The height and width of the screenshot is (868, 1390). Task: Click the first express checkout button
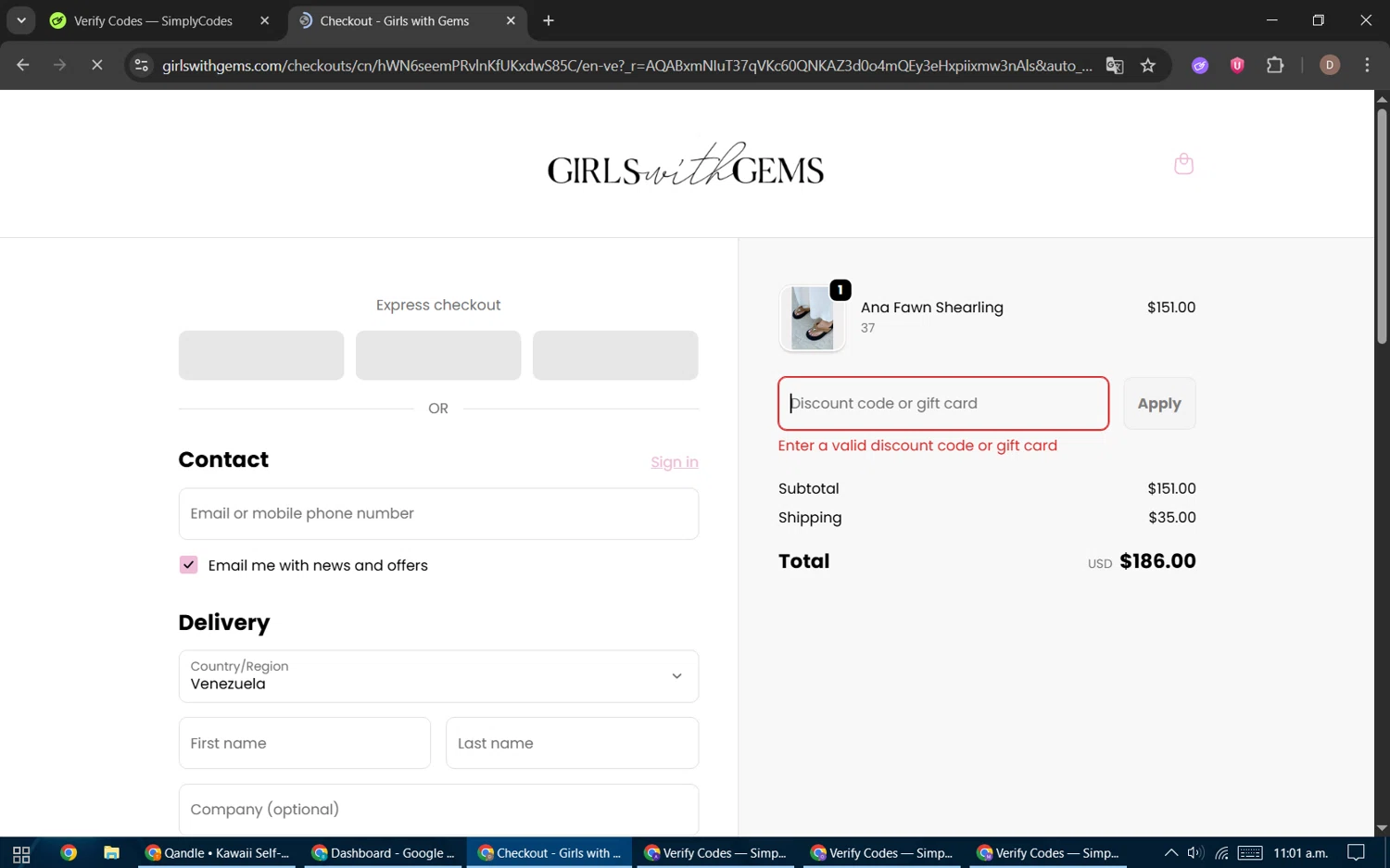coord(261,356)
